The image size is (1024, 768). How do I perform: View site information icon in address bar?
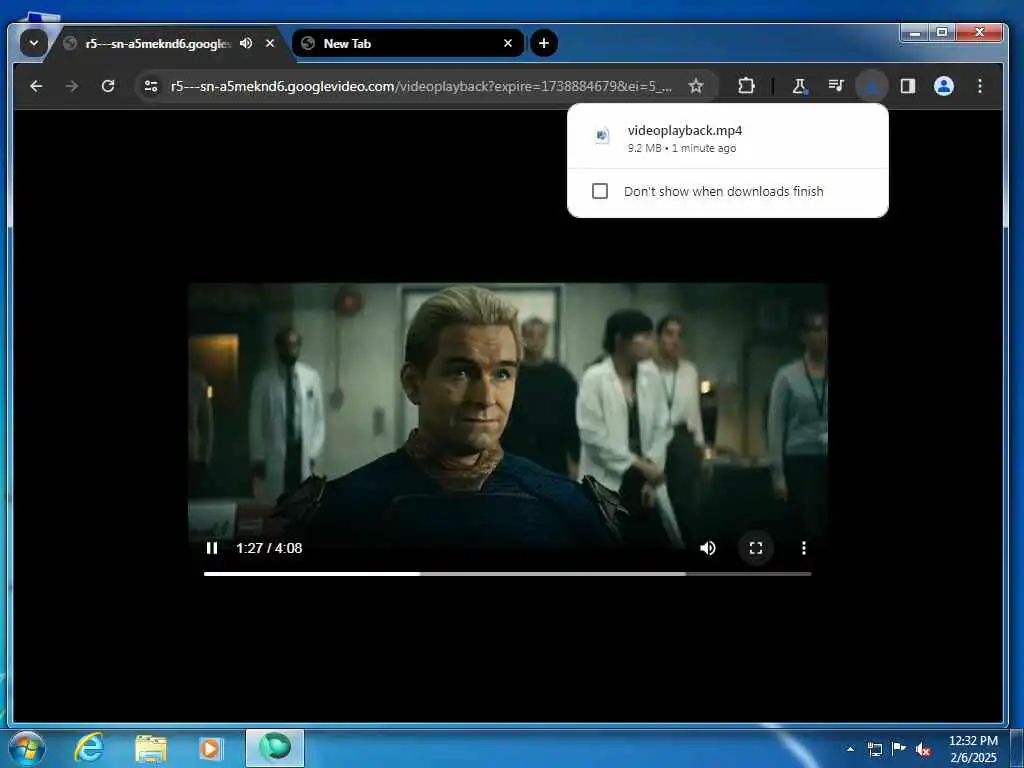(151, 86)
